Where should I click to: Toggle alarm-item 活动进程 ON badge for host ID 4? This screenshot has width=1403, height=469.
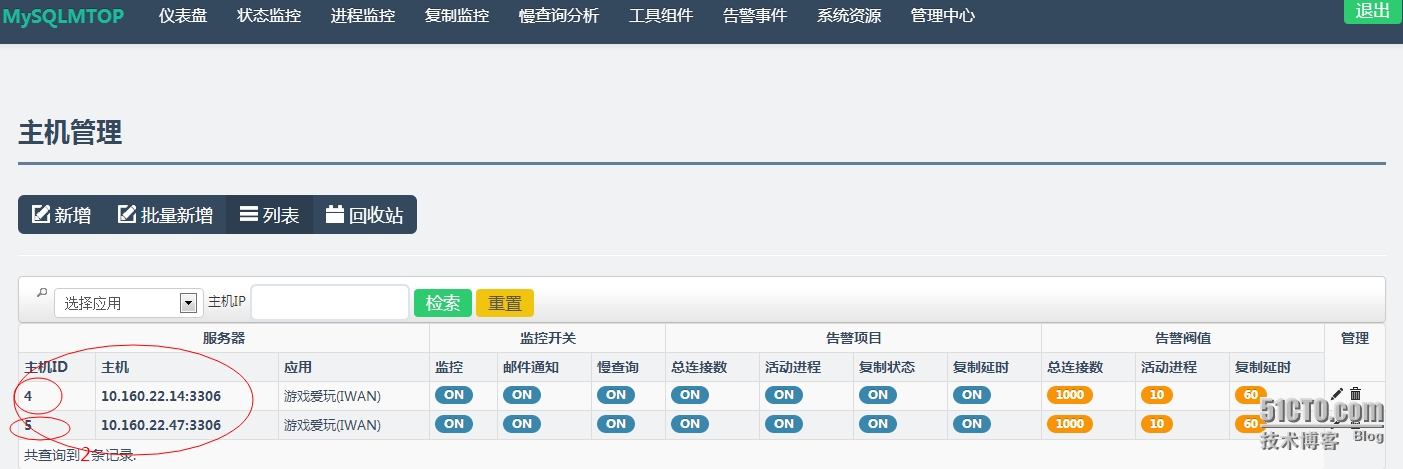[x=784, y=395]
